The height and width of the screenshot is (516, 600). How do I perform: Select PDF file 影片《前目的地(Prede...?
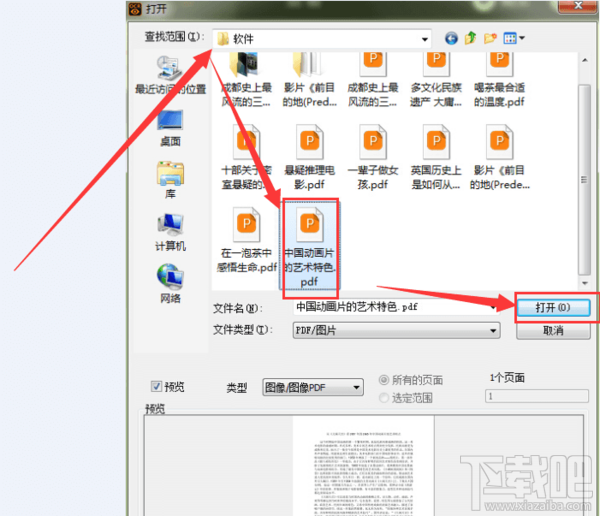[499, 157]
